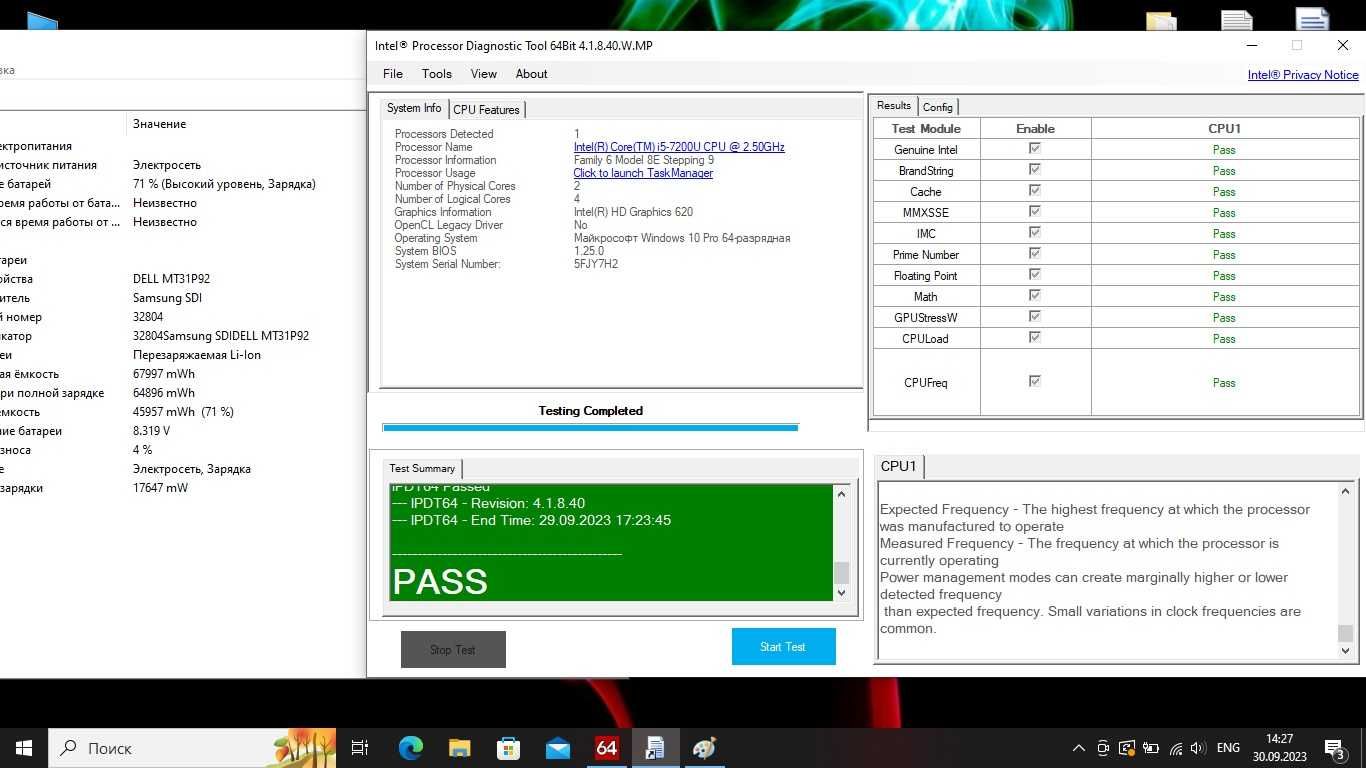The height and width of the screenshot is (768, 1366).
Task: Toggle the CPUFreq test checkbox
Action: [1035, 381]
